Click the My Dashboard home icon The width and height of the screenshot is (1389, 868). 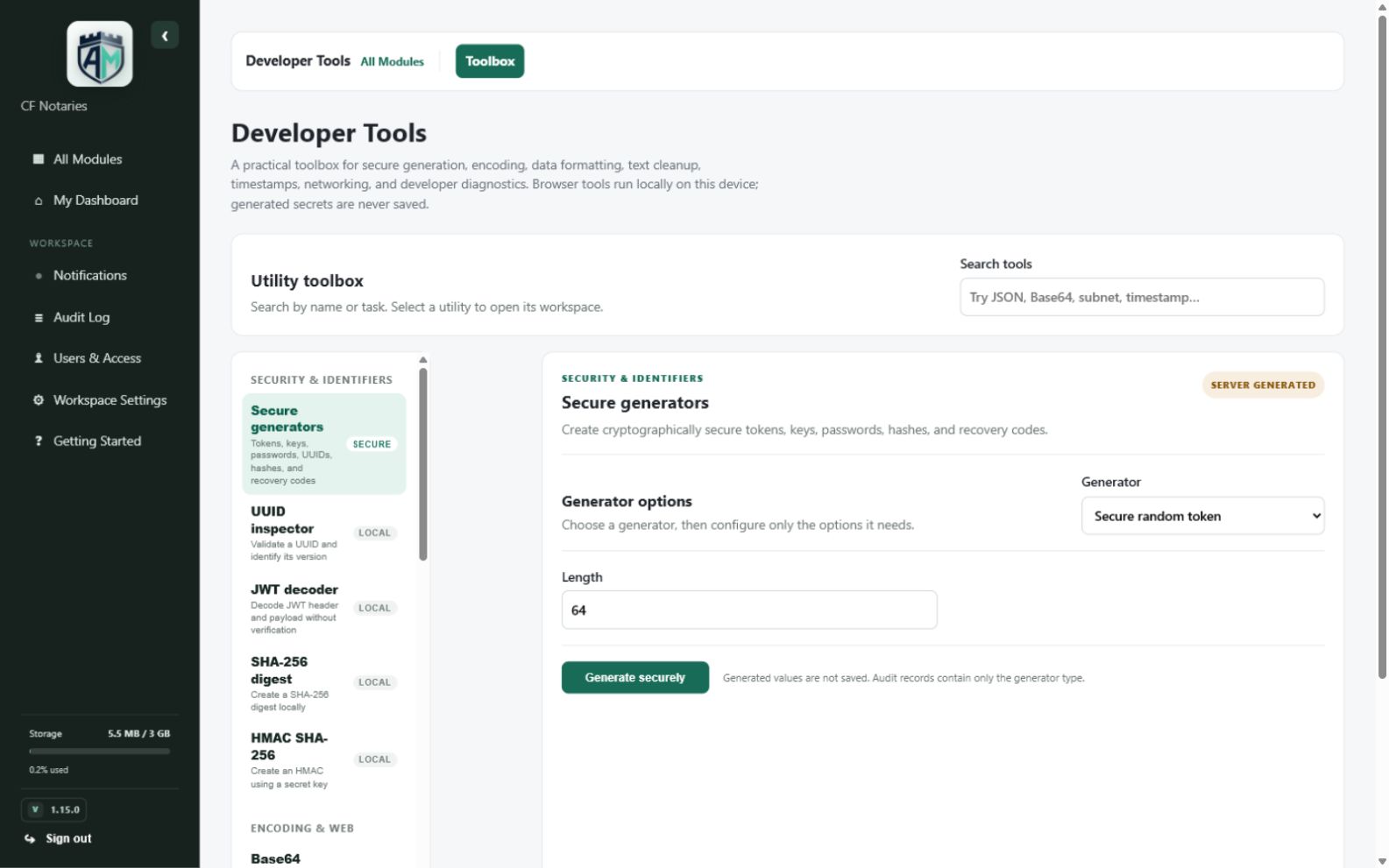39,201
